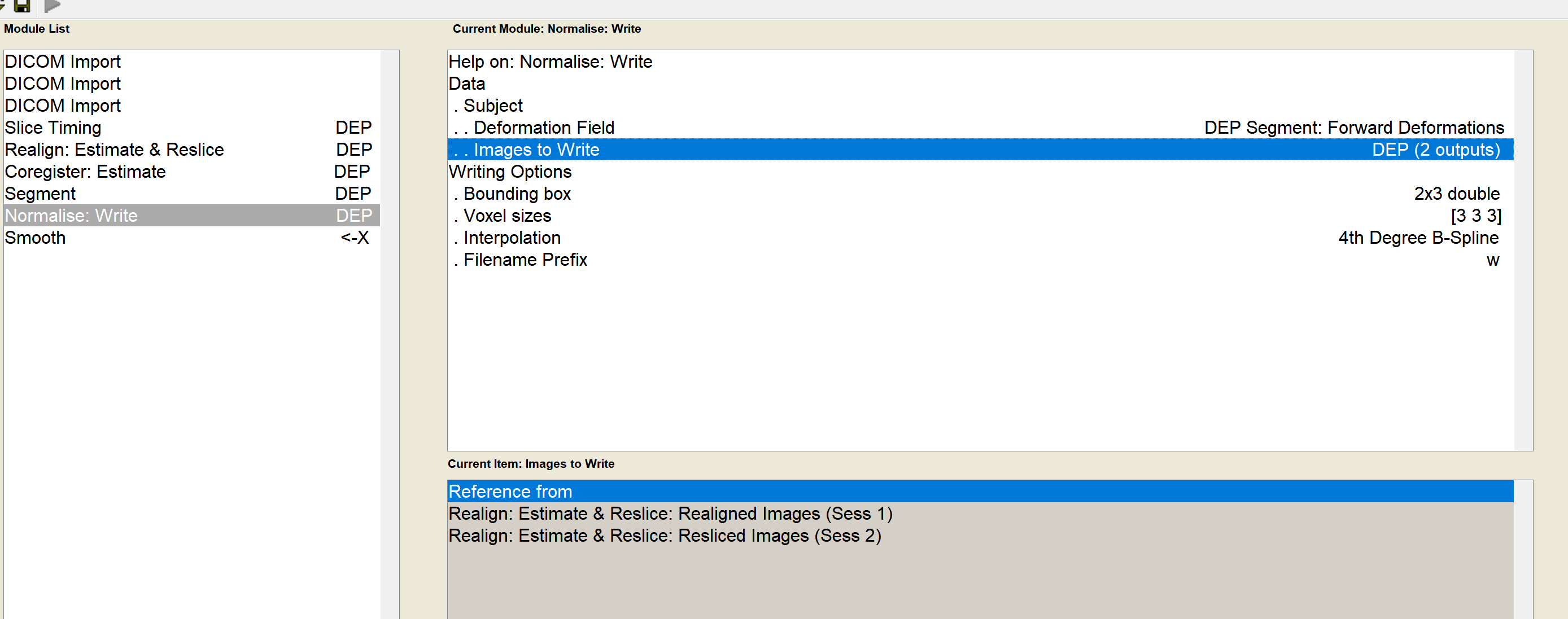This screenshot has width=1568, height=619.
Task: Select the Subject item
Action: tap(981, 105)
